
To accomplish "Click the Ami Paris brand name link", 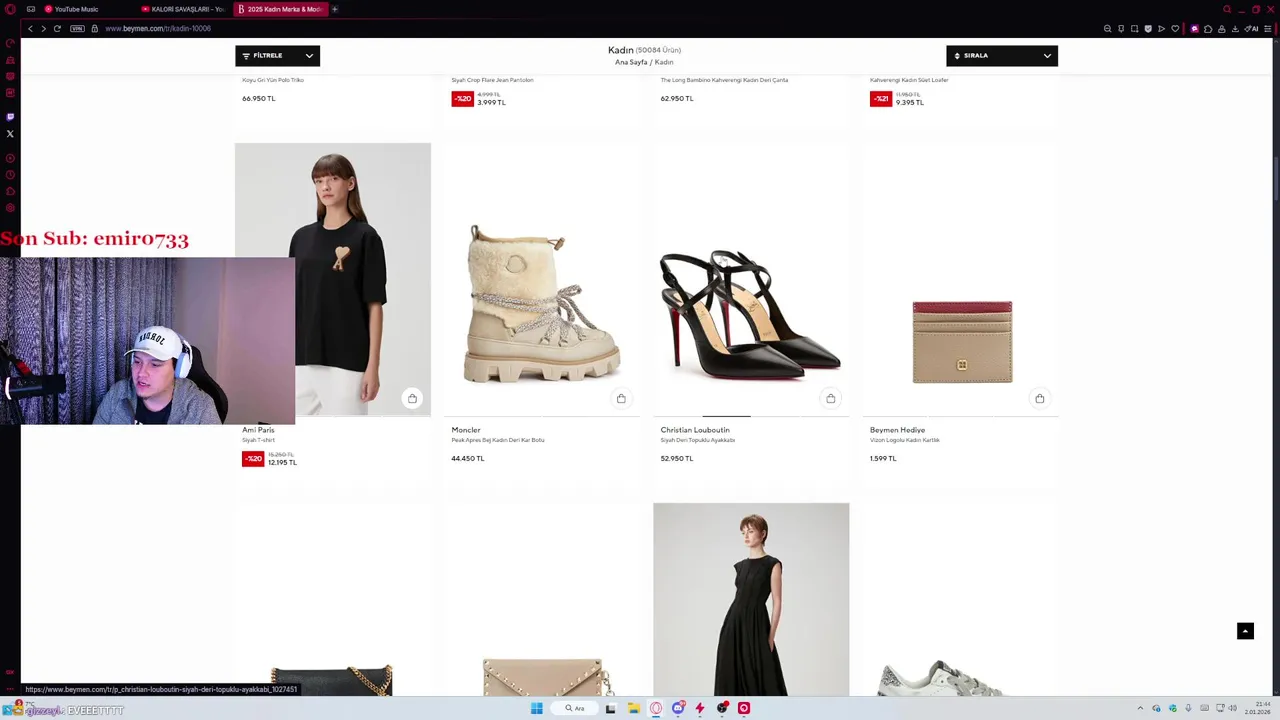I will (x=258, y=430).
